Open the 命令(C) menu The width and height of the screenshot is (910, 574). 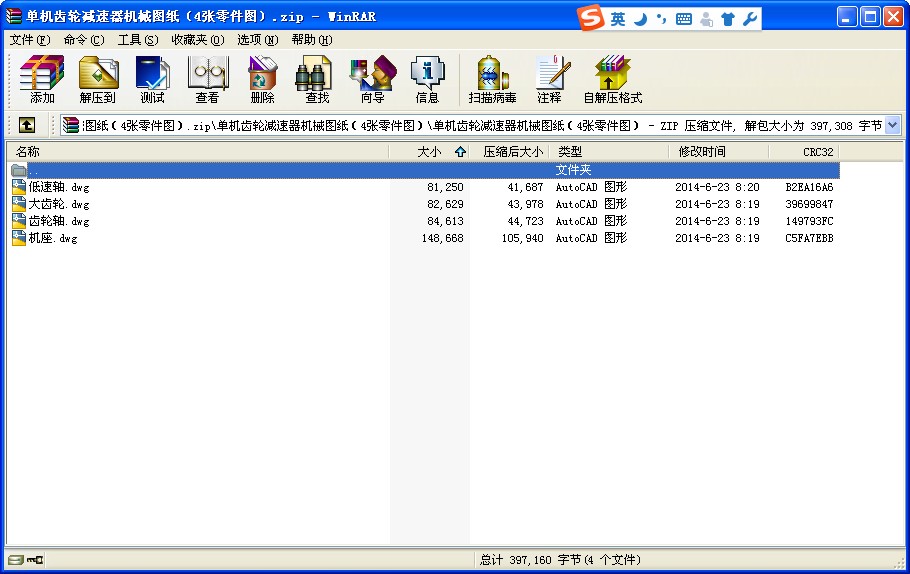[x=84, y=39]
